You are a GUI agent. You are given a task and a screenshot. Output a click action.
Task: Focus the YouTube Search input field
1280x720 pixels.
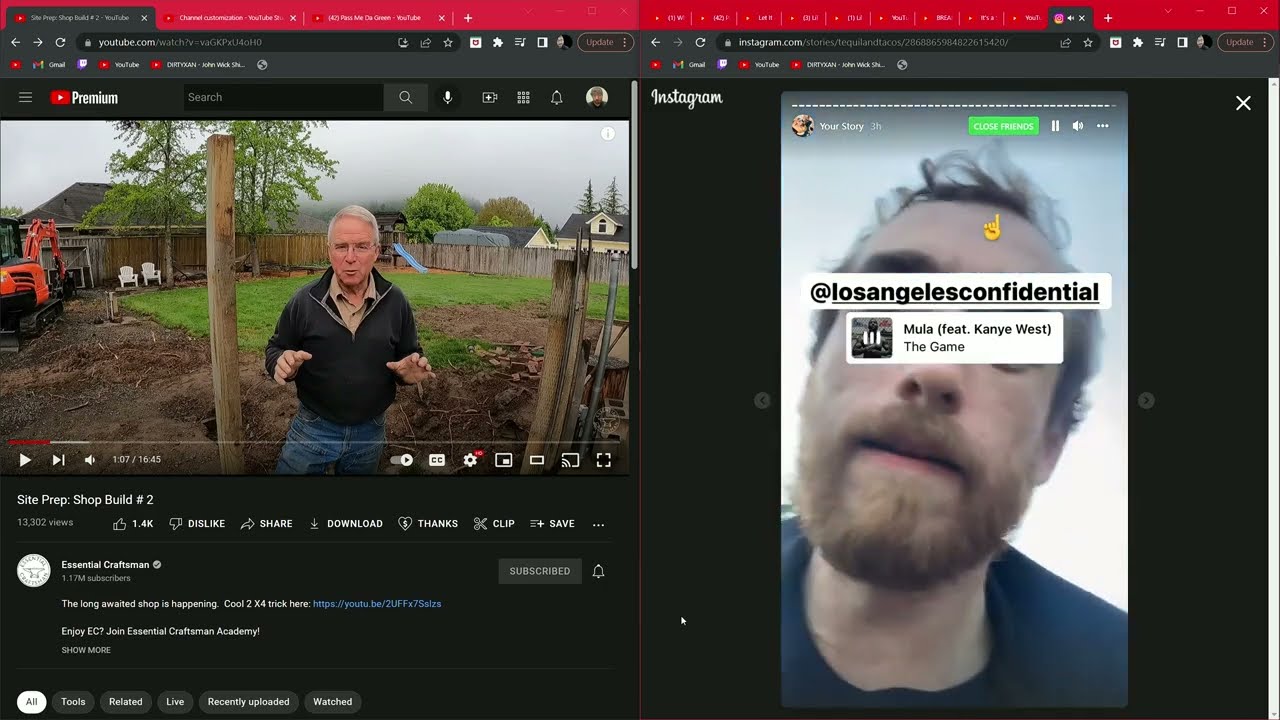tap(284, 97)
